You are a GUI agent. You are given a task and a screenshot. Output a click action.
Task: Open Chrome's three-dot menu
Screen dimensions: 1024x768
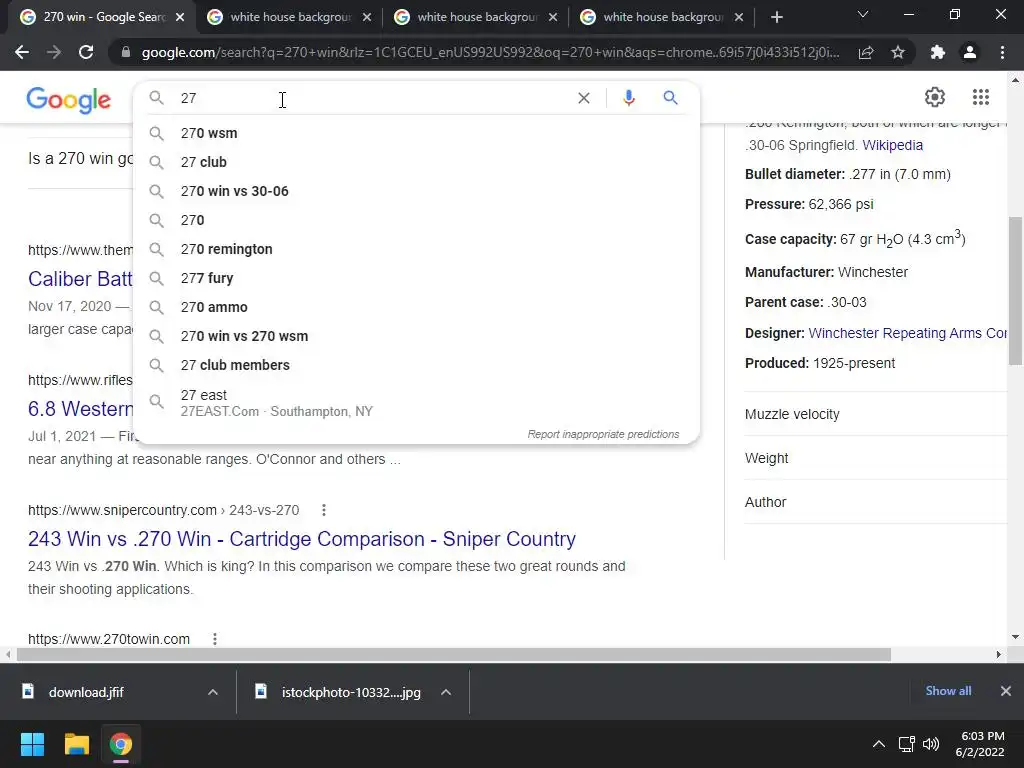1002,52
